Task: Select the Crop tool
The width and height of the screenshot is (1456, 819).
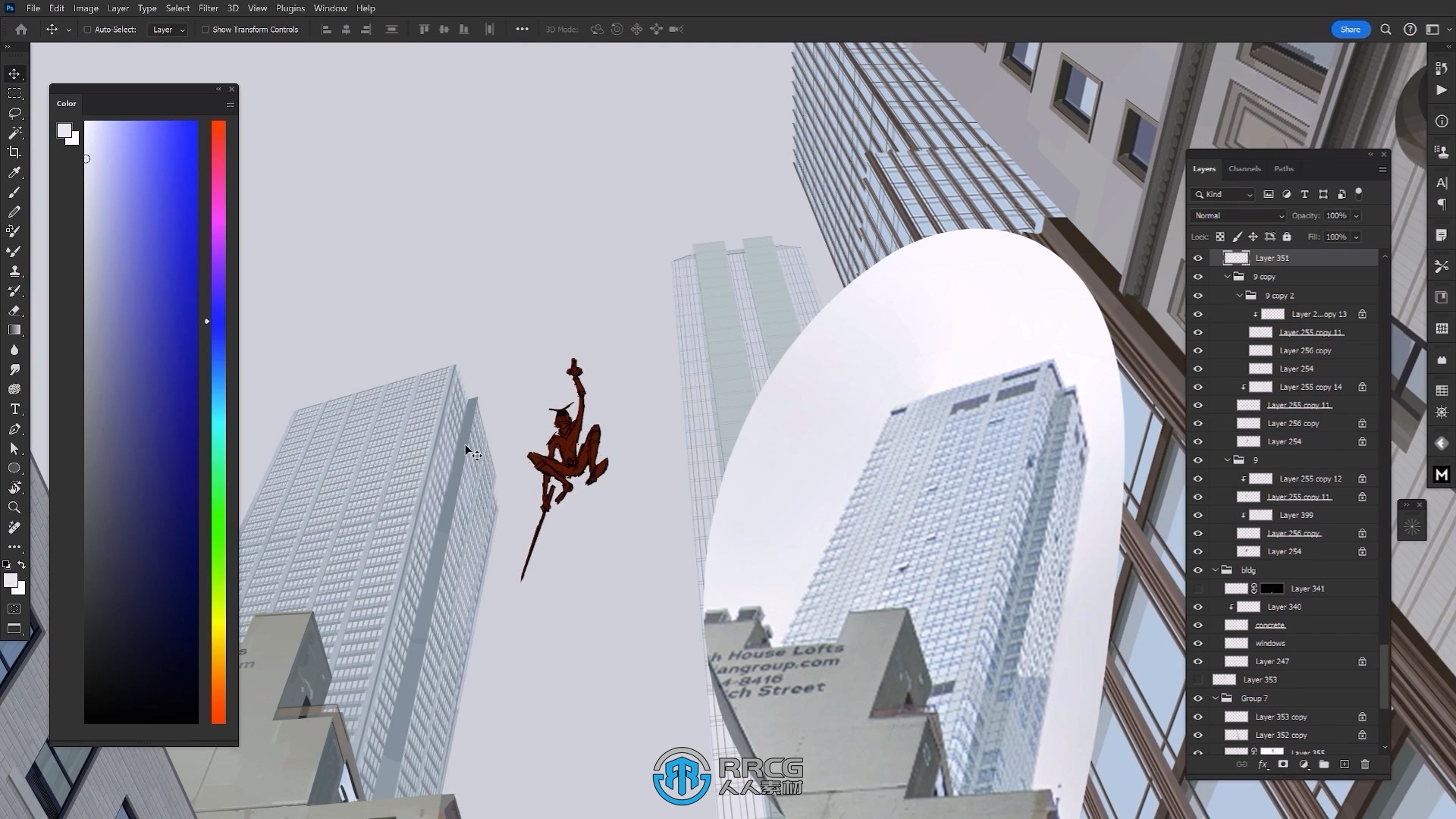Action: (x=14, y=152)
